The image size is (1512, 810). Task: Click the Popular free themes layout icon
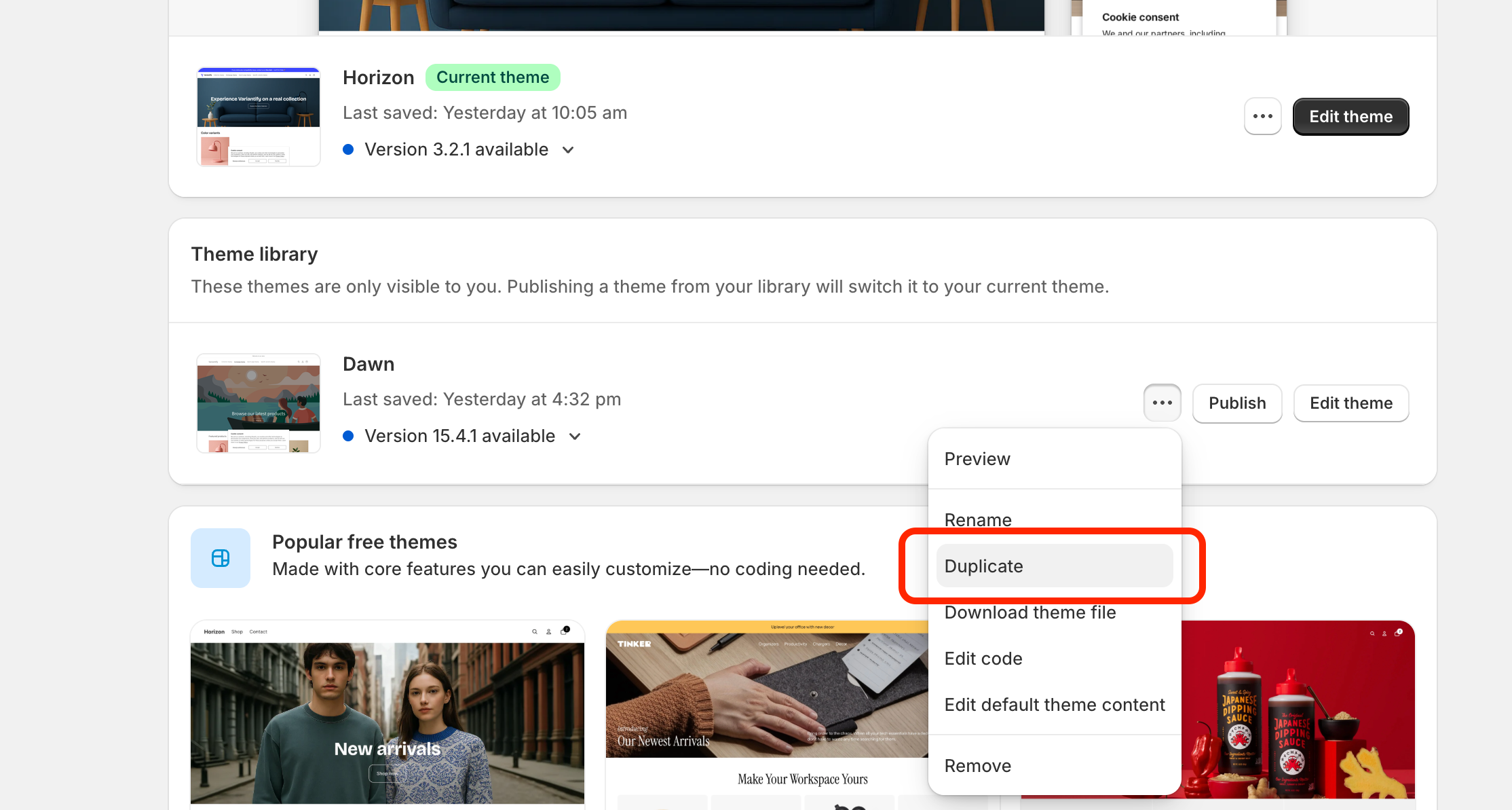(x=221, y=558)
